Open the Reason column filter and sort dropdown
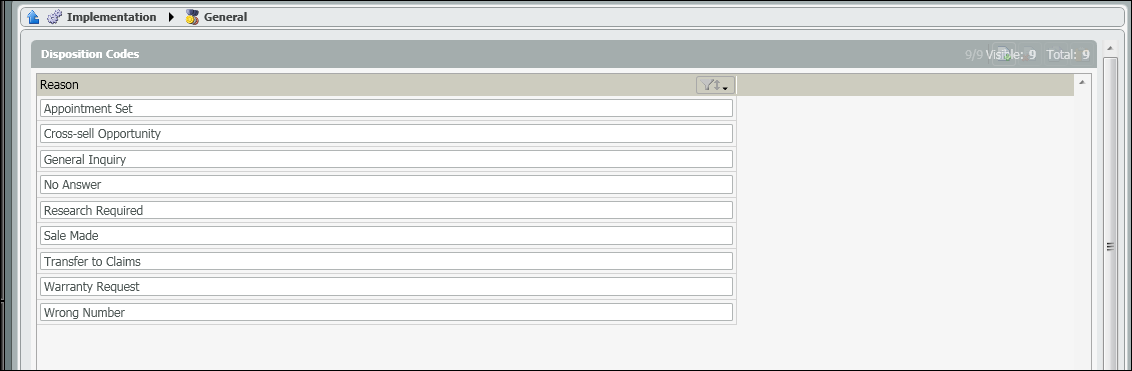This screenshot has height=371, width=1132. pyautogui.click(x=715, y=85)
